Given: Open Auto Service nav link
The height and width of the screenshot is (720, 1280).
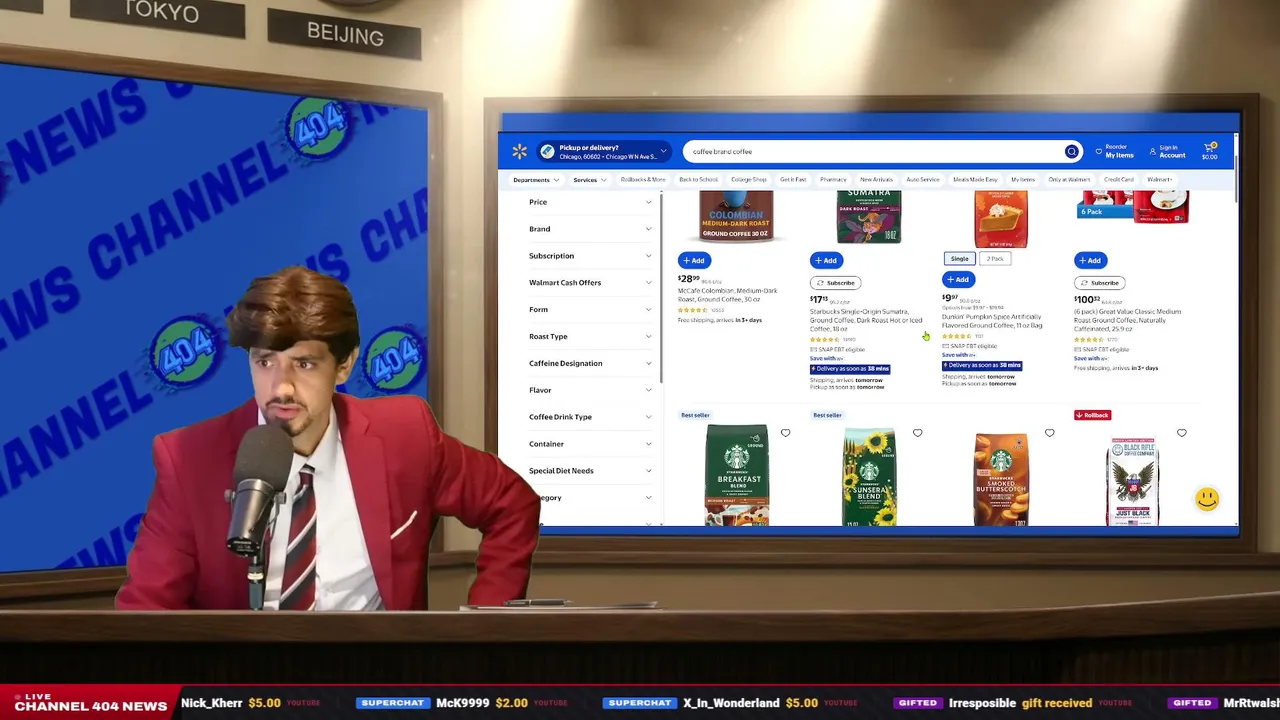Looking at the screenshot, I should pyautogui.click(x=923, y=180).
